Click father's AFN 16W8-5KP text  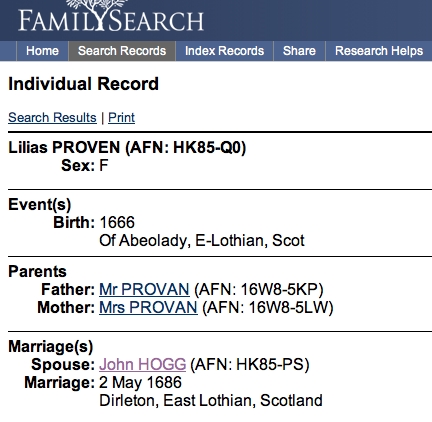click(259, 289)
